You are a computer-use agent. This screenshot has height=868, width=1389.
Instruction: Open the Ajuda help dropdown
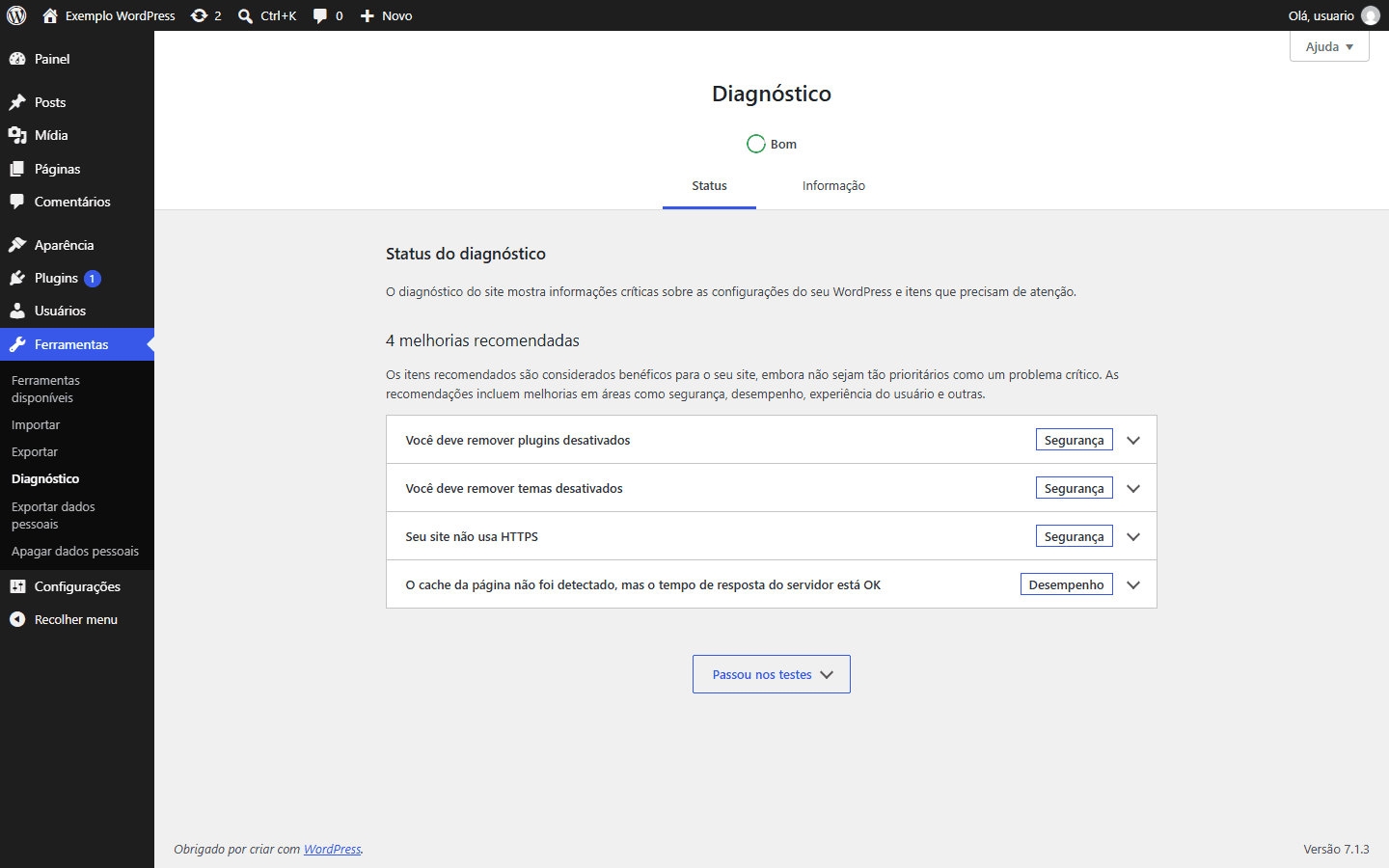1329,46
